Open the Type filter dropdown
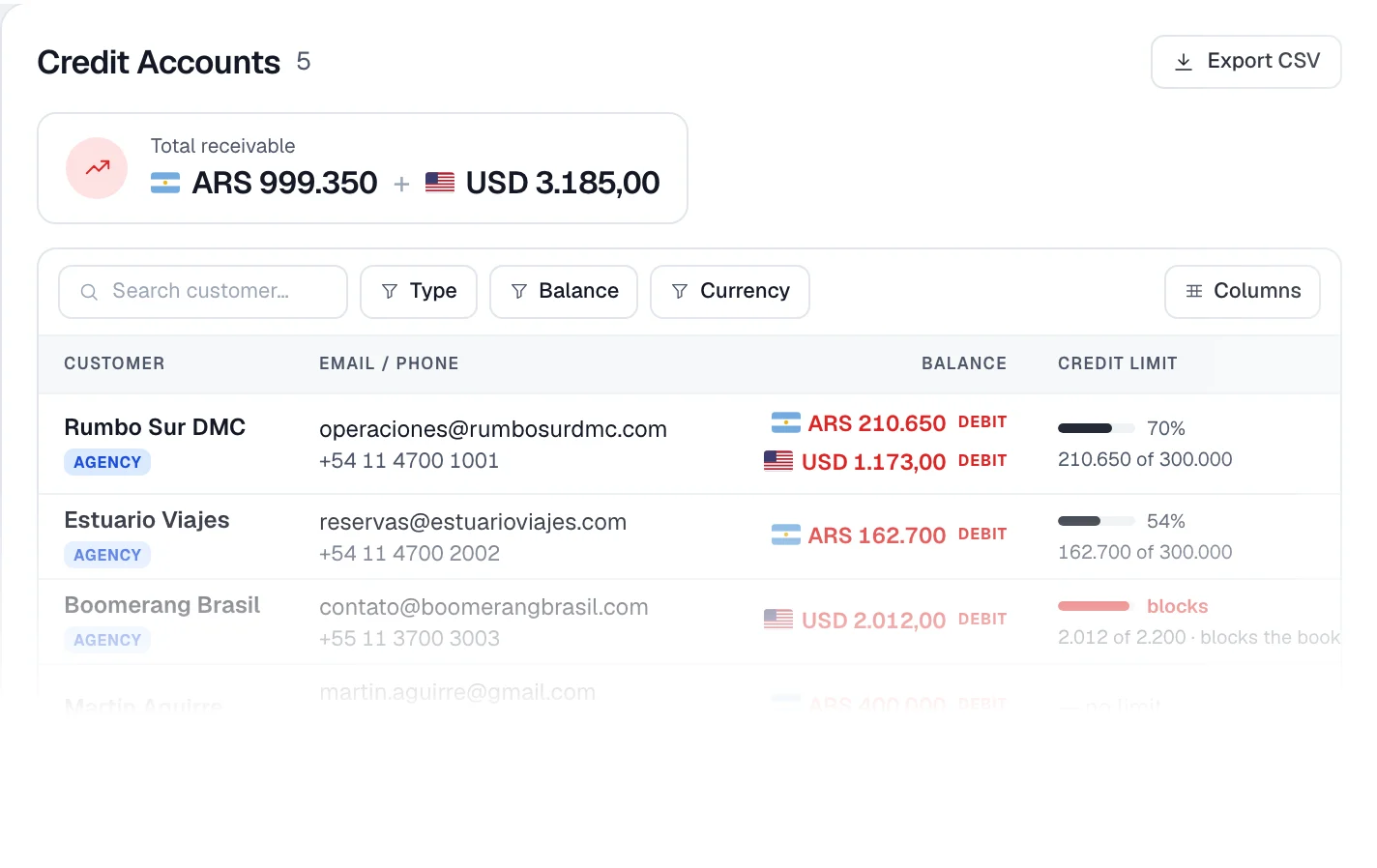This screenshot has height=868, width=1377. coord(419,292)
